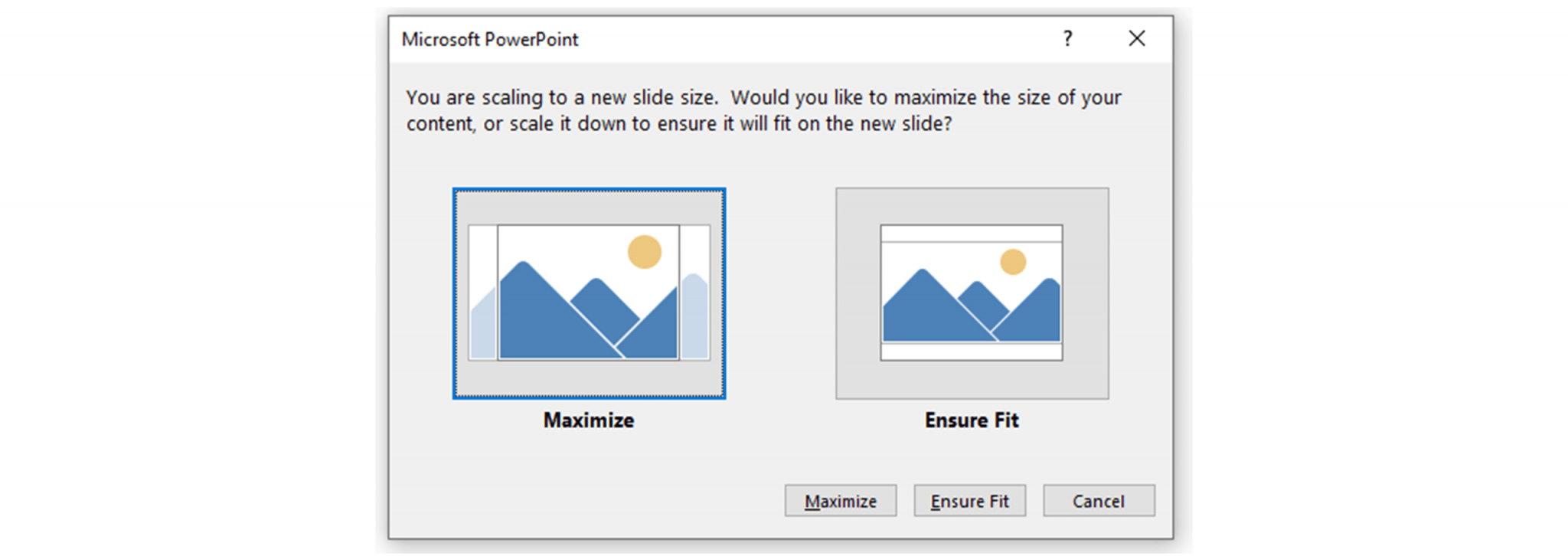Cancel the slide size scaling dialog
Screen dimensions: 1568x556
pyautogui.click(x=1098, y=500)
